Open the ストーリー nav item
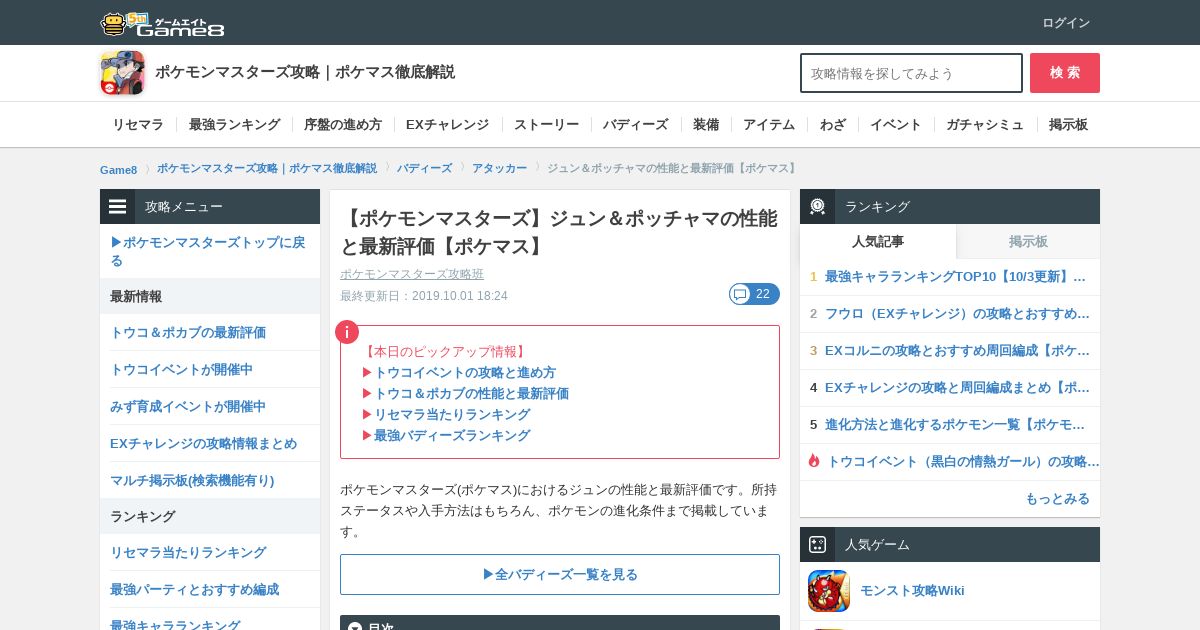The width and height of the screenshot is (1200, 630). pos(546,125)
